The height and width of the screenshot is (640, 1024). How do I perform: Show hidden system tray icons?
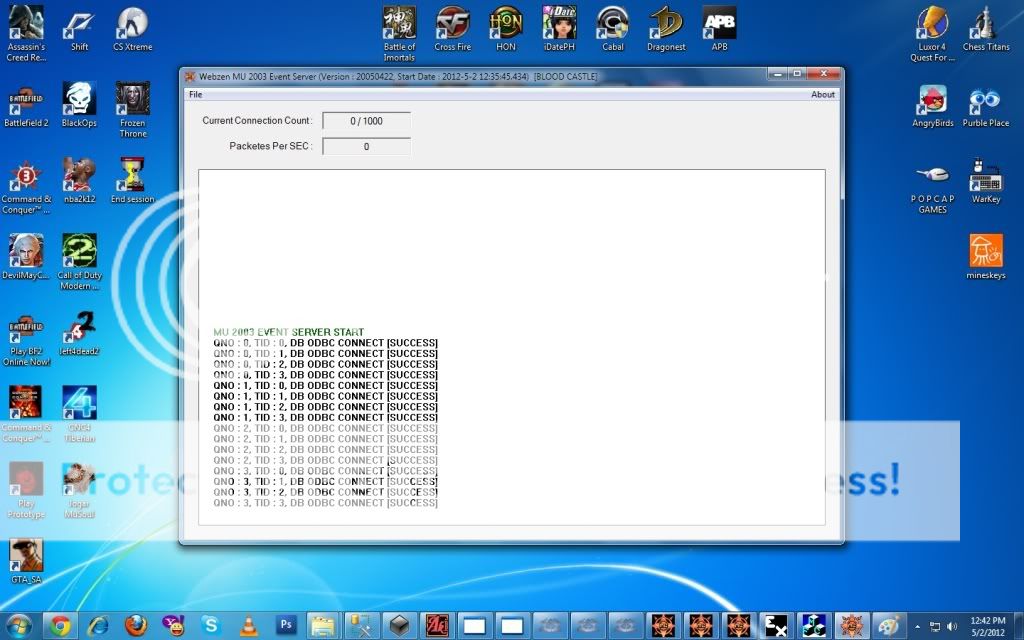[x=919, y=625]
